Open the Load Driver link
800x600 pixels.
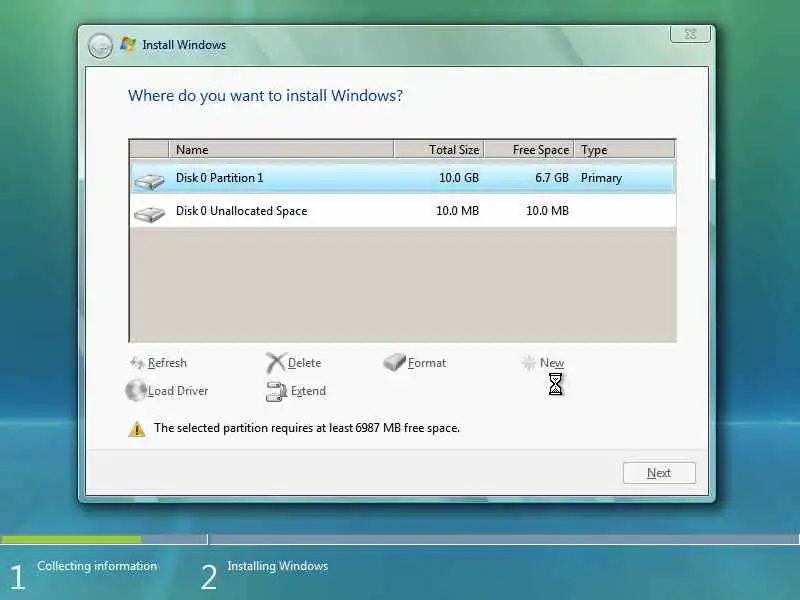178,391
